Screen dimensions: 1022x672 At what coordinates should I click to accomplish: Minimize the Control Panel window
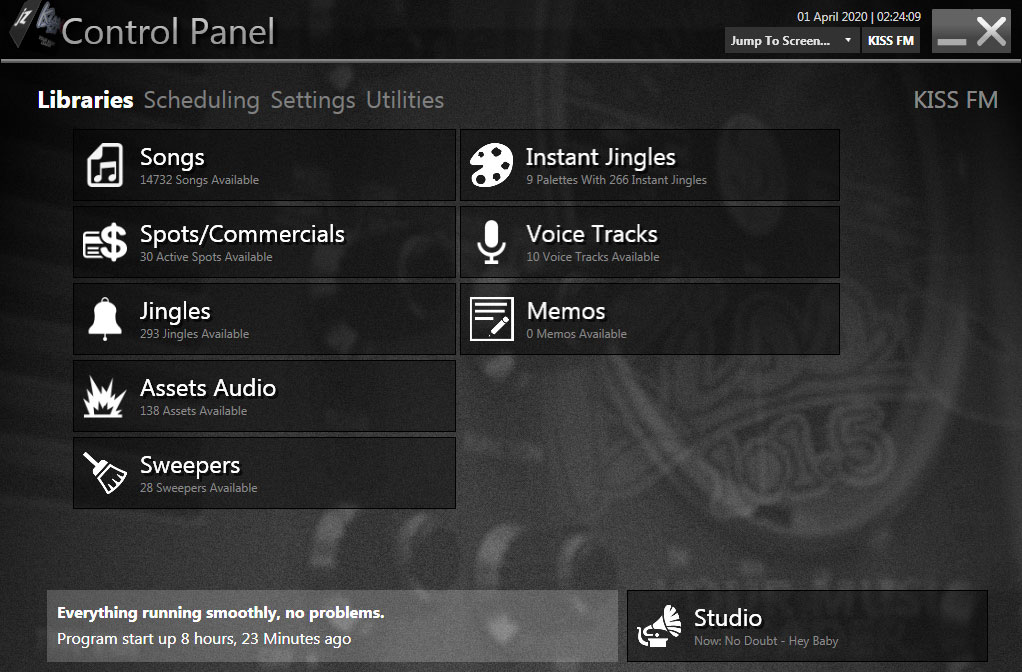click(952, 31)
